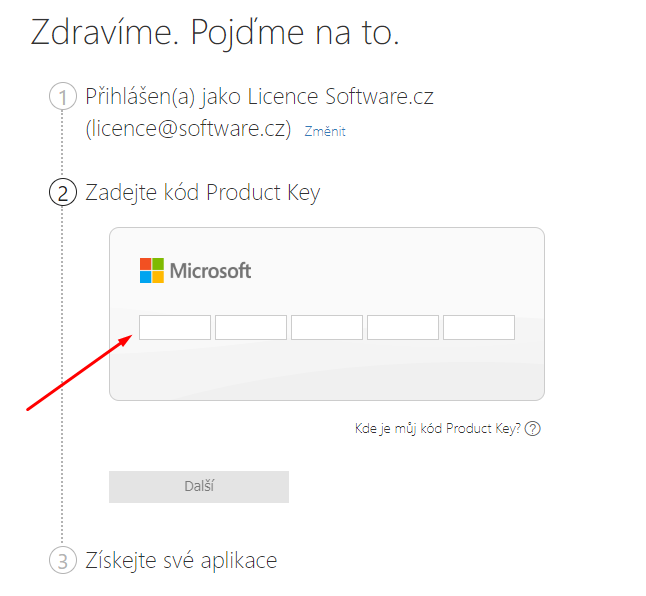The height and width of the screenshot is (596, 646).
Task: Click the third Product Key segment field
Action: (x=327, y=328)
